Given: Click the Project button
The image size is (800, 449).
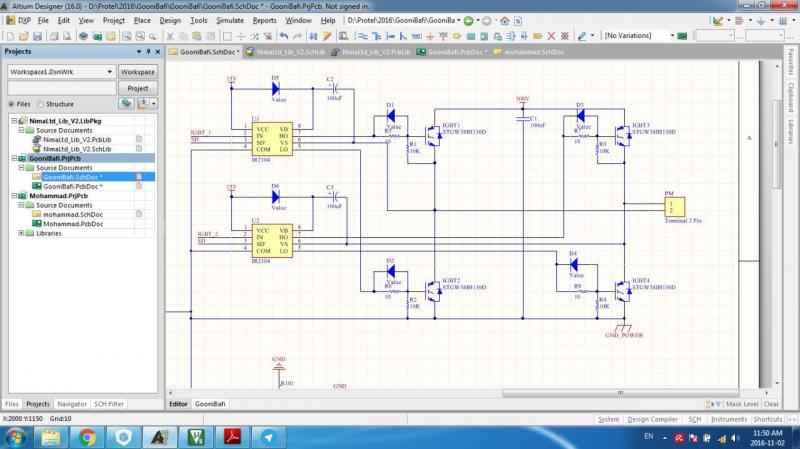Looking at the screenshot, I should coord(138,88).
